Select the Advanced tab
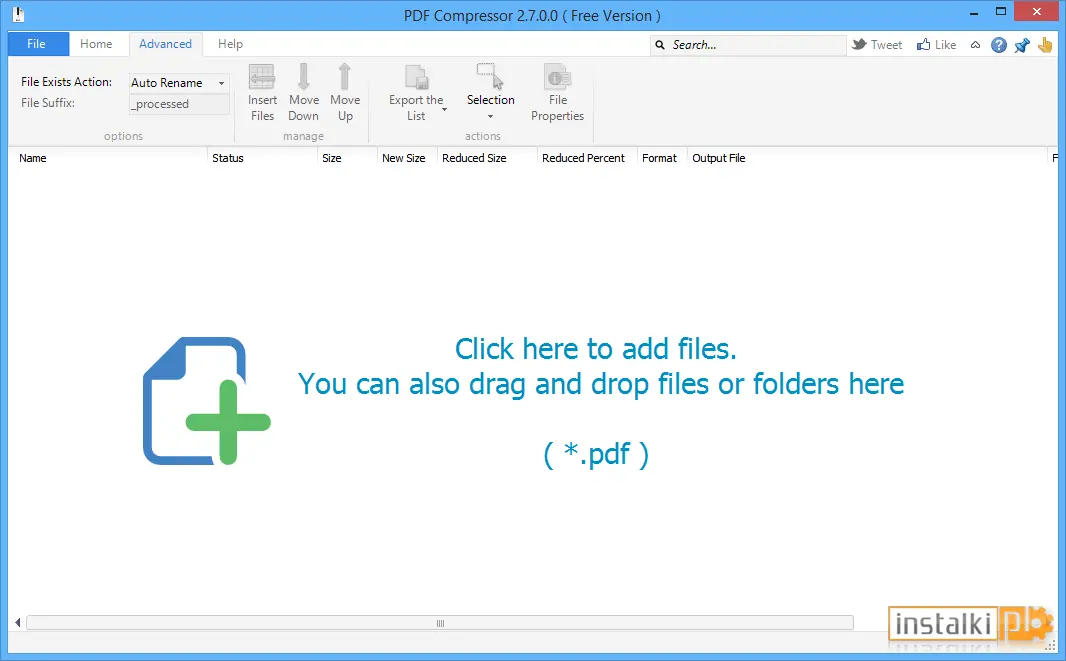The width and height of the screenshot is (1066, 661). pos(165,44)
